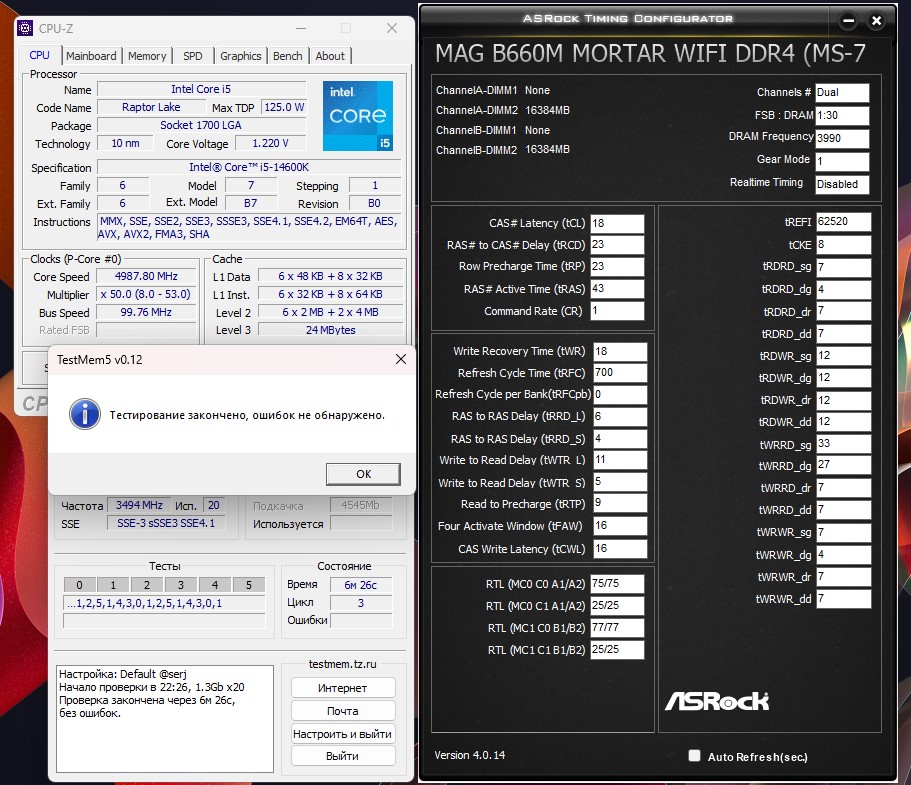The height and width of the screenshot is (785, 911).
Task: Click the Выйти button in TestMem5
Action: (x=343, y=756)
